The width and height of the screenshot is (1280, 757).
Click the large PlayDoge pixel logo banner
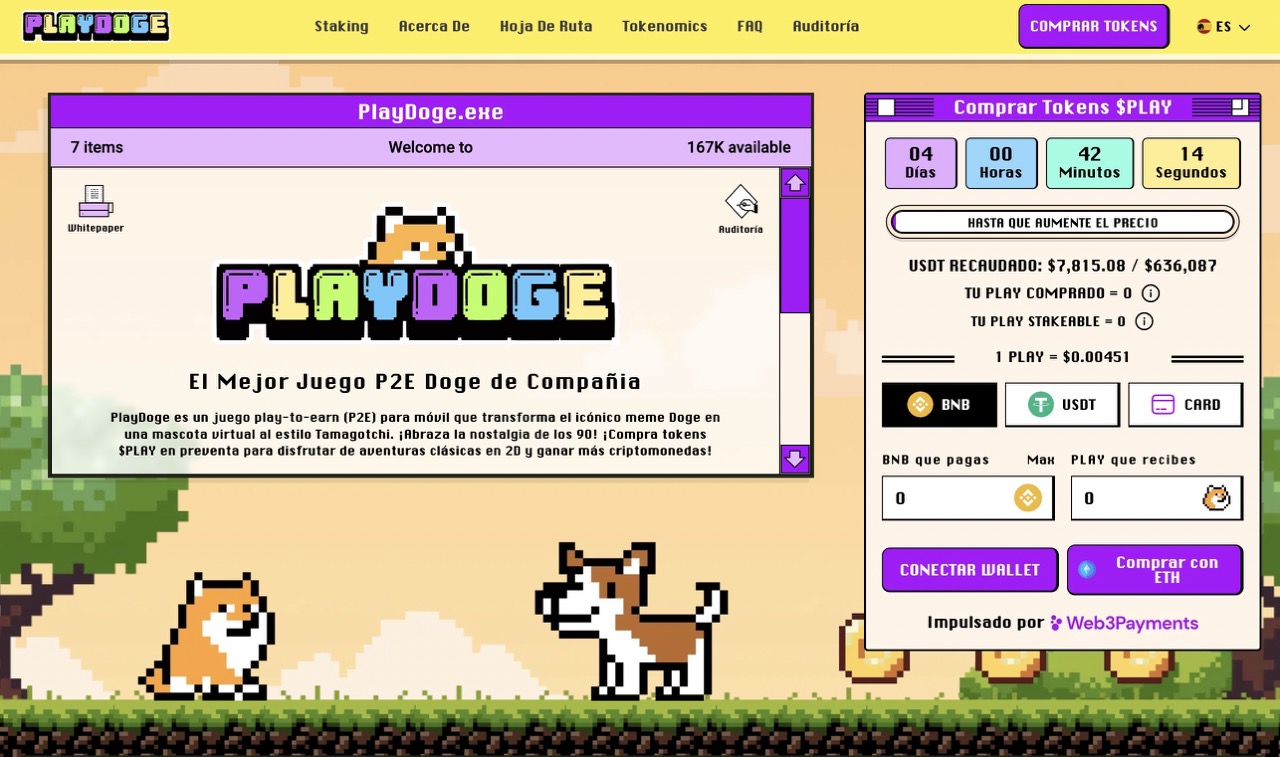pyautogui.click(x=416, y=273)
